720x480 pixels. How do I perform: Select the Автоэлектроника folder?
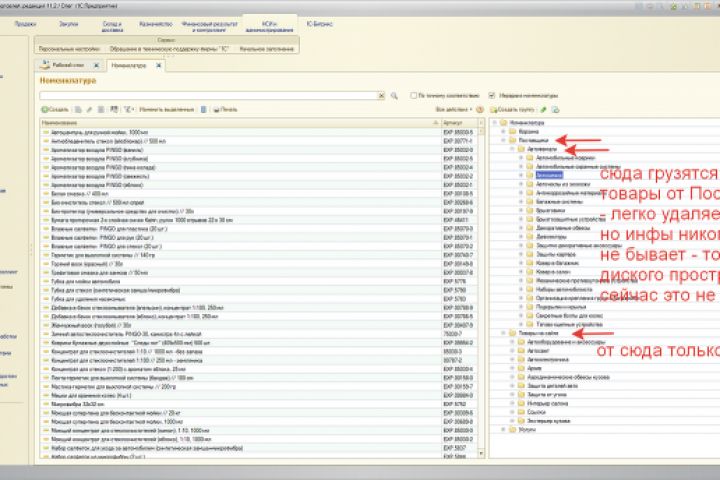tap(548, 359)
